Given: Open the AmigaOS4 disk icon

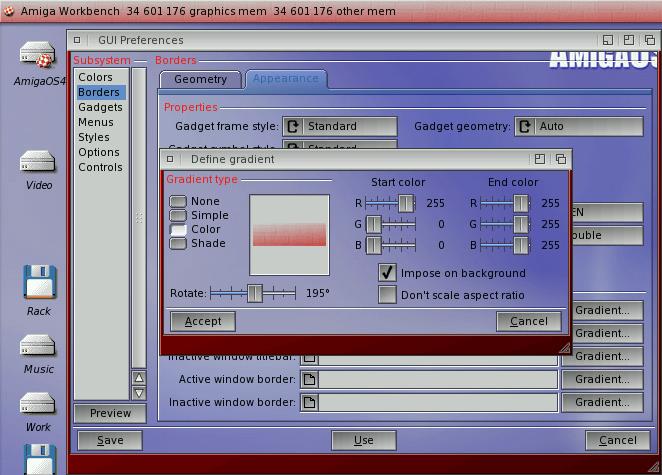Looking at the screenshot, I should (38, 55).
